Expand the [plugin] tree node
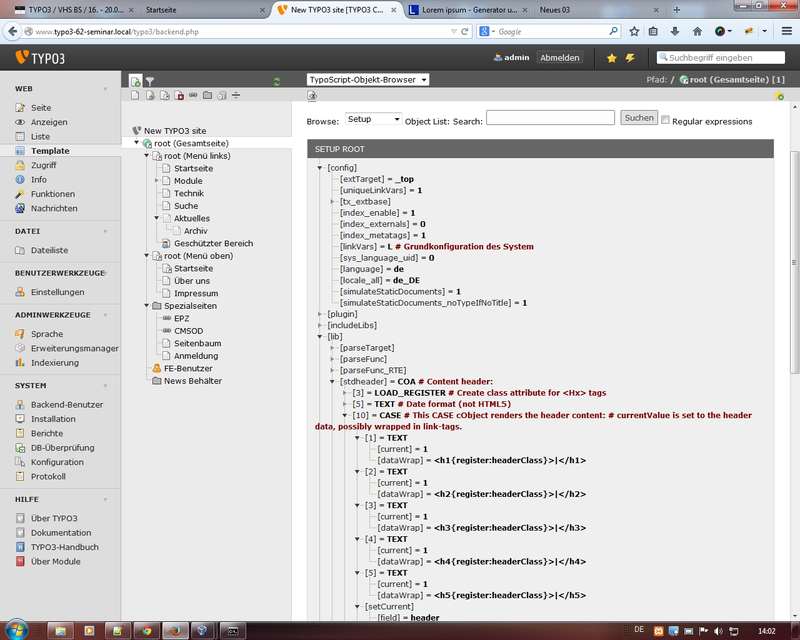The image size is (800, 640). pos(320,314)
